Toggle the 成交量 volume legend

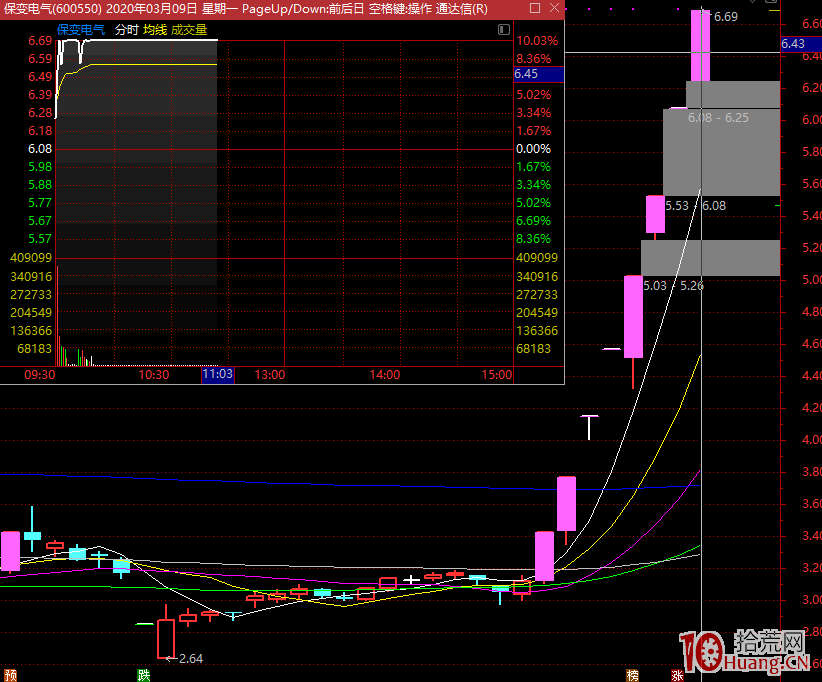189,30
